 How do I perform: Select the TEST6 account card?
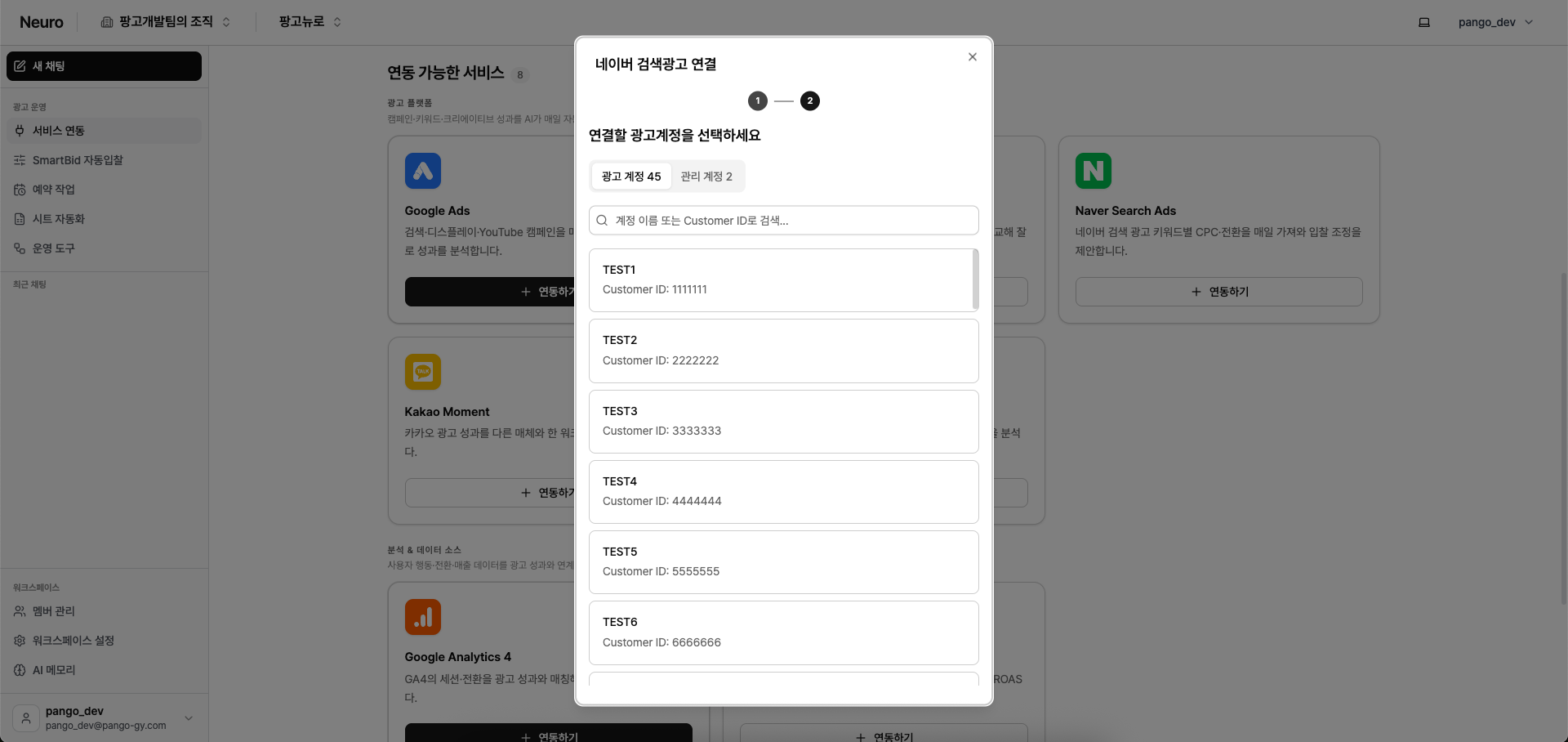coord(783,632)
